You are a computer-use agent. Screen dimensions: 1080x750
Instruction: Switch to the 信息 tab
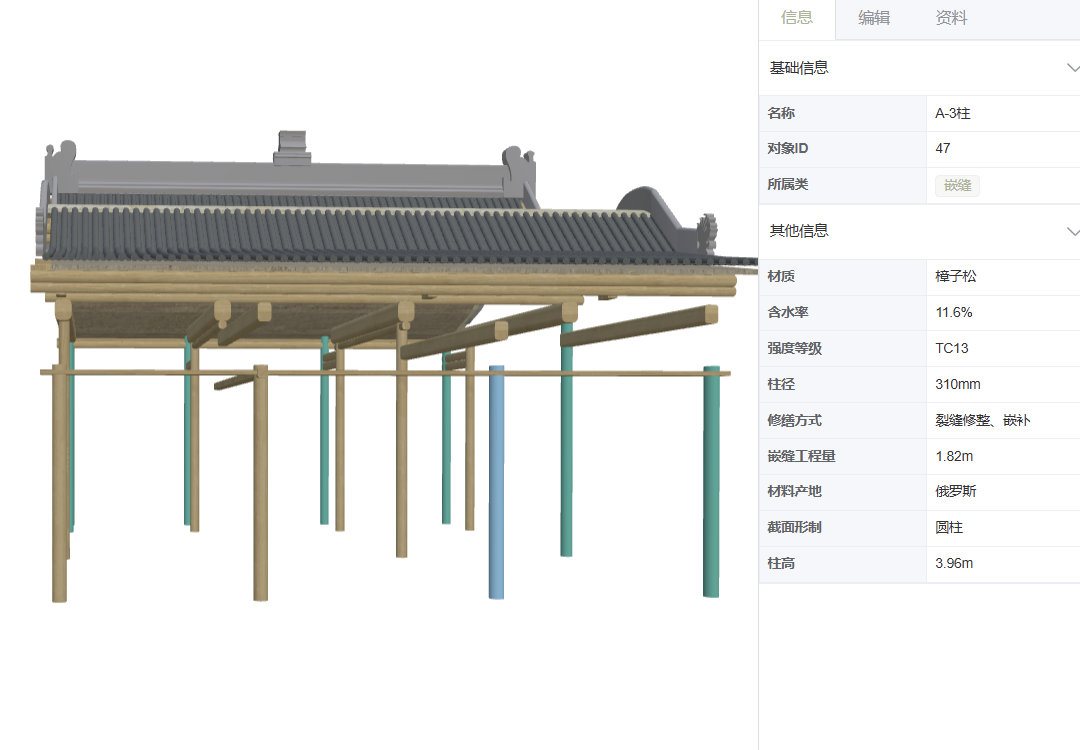(797, 18)
